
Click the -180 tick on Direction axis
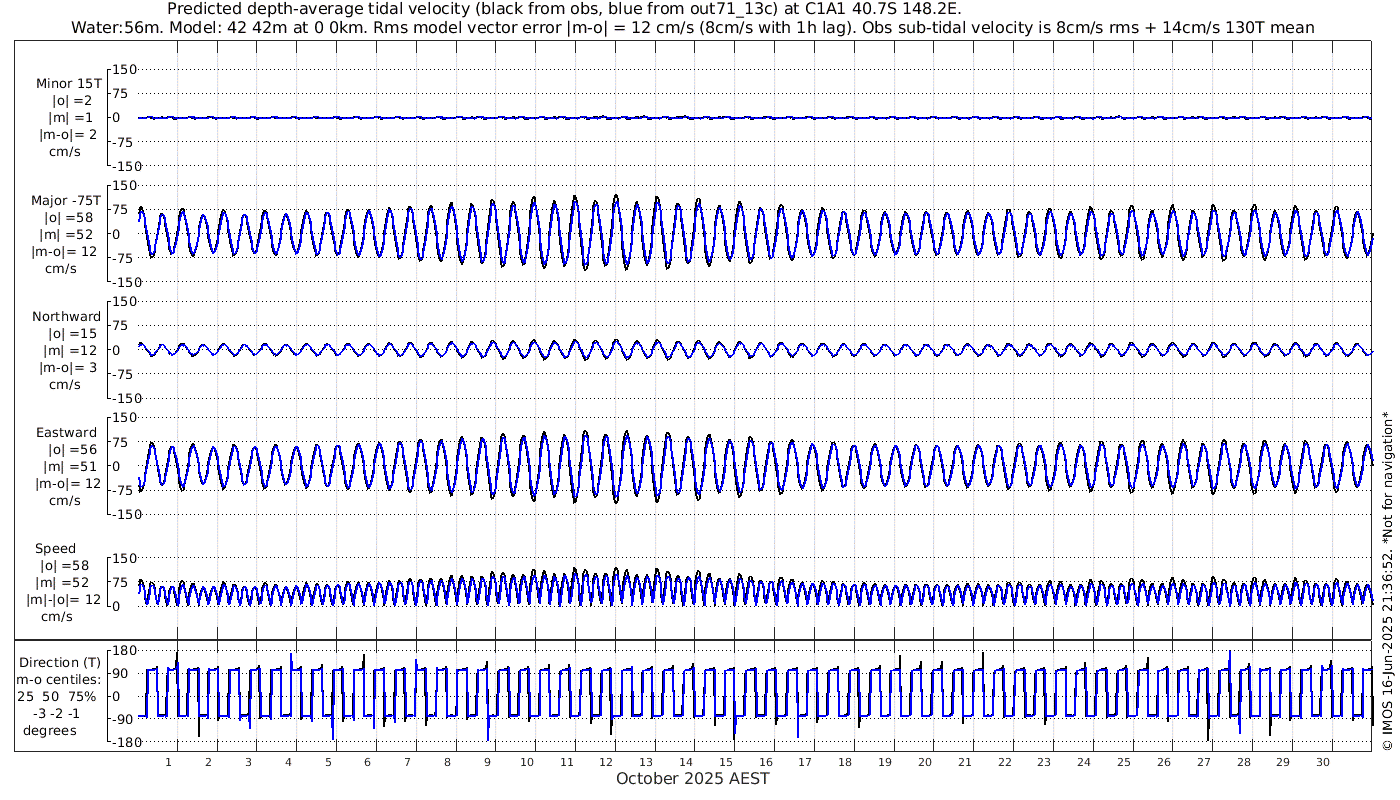121,743
